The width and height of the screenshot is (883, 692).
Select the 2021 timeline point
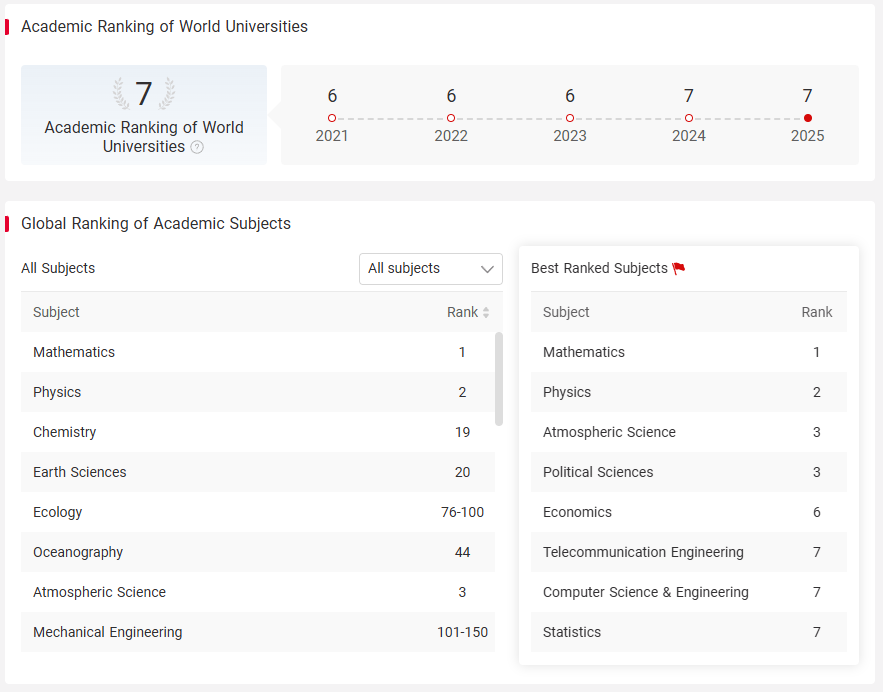pos(332,118)
